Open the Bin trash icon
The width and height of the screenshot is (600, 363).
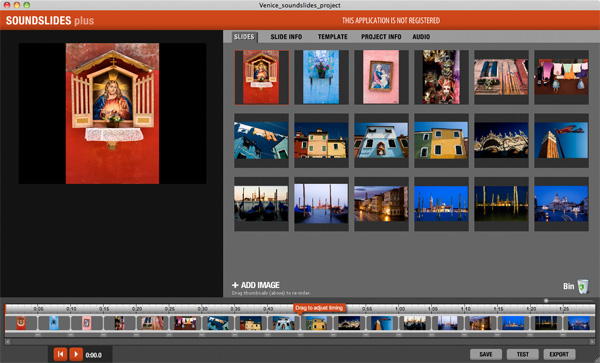pyautogui.click(x=582, y=286)
